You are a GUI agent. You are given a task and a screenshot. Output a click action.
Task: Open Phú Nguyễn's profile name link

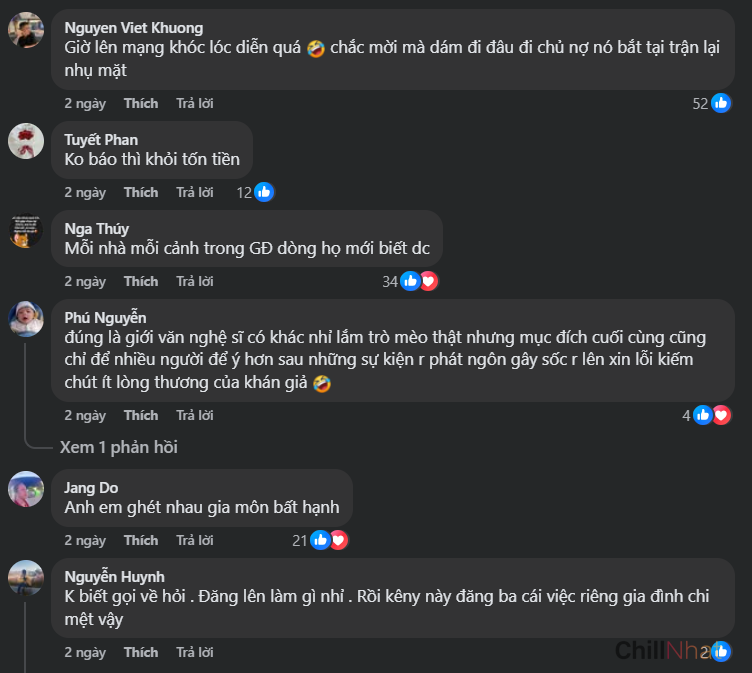pos(106,318)
